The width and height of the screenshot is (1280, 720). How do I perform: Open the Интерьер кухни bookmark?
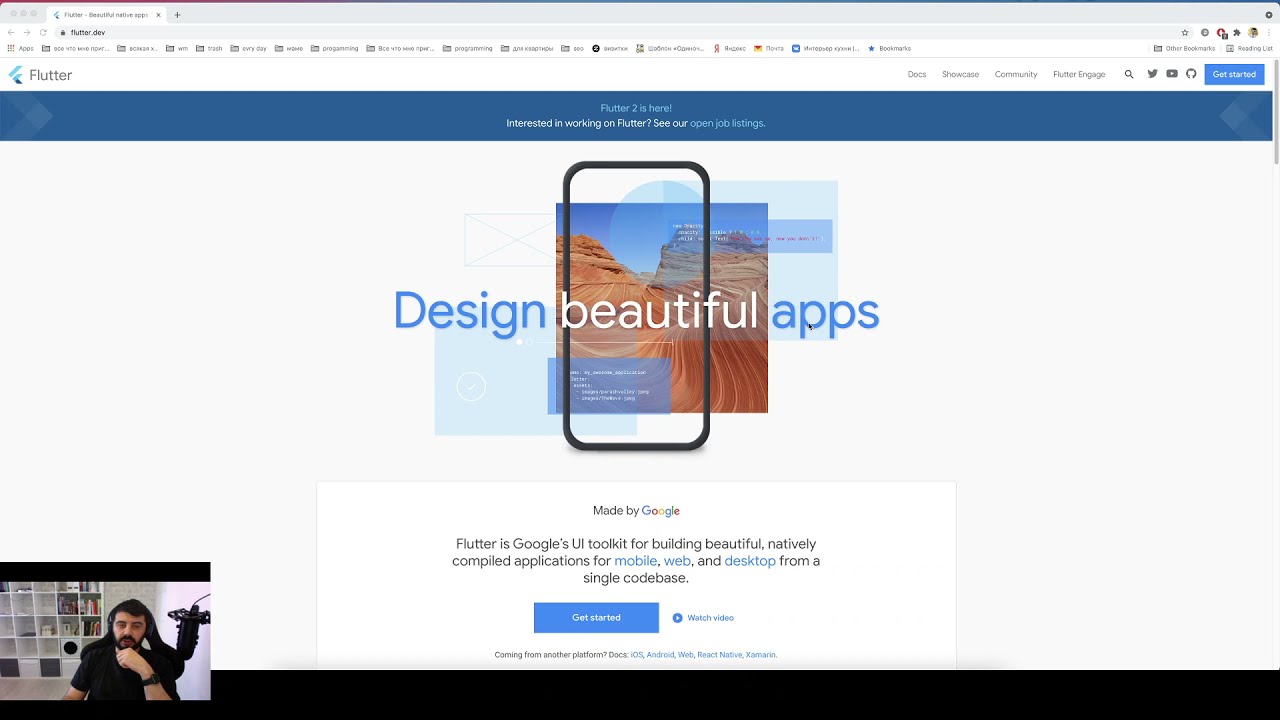(x=825, y=48)
